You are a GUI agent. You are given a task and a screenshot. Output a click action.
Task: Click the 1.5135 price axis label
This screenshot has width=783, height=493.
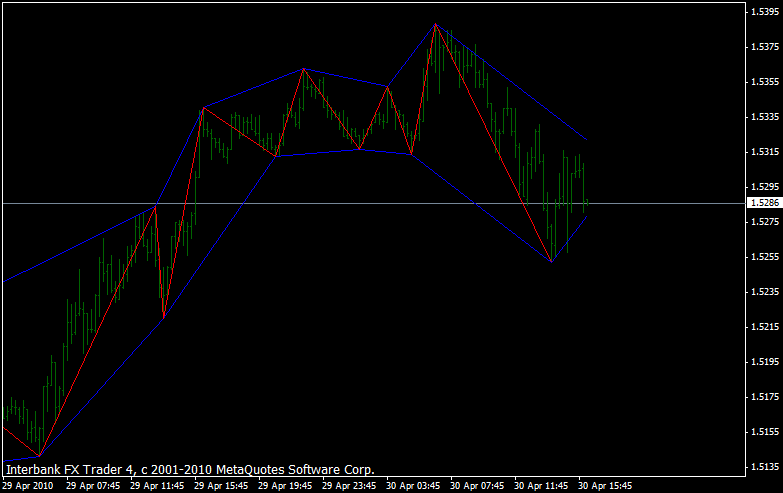click(765, 467)
